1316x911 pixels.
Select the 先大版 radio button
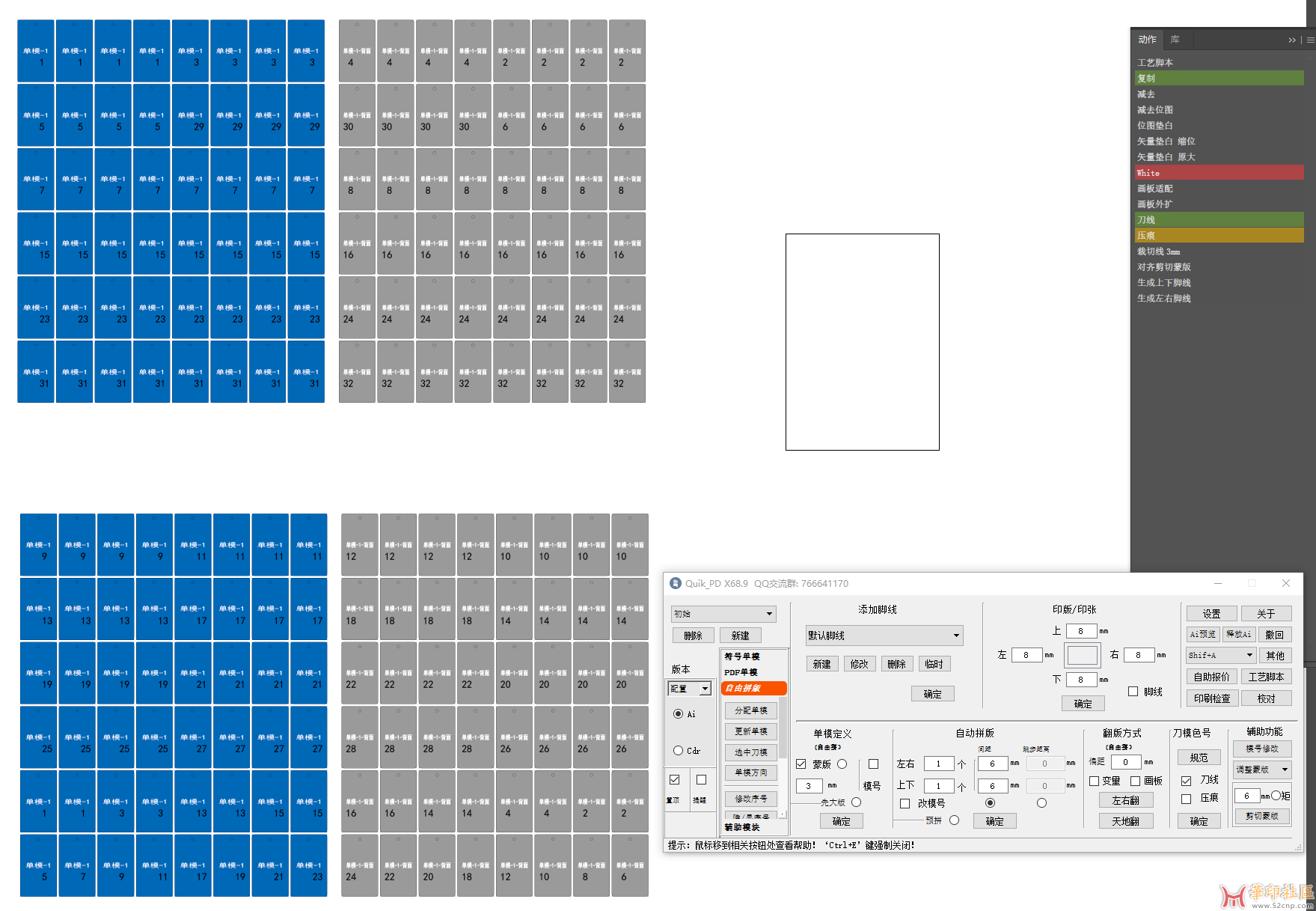point(856,802)
